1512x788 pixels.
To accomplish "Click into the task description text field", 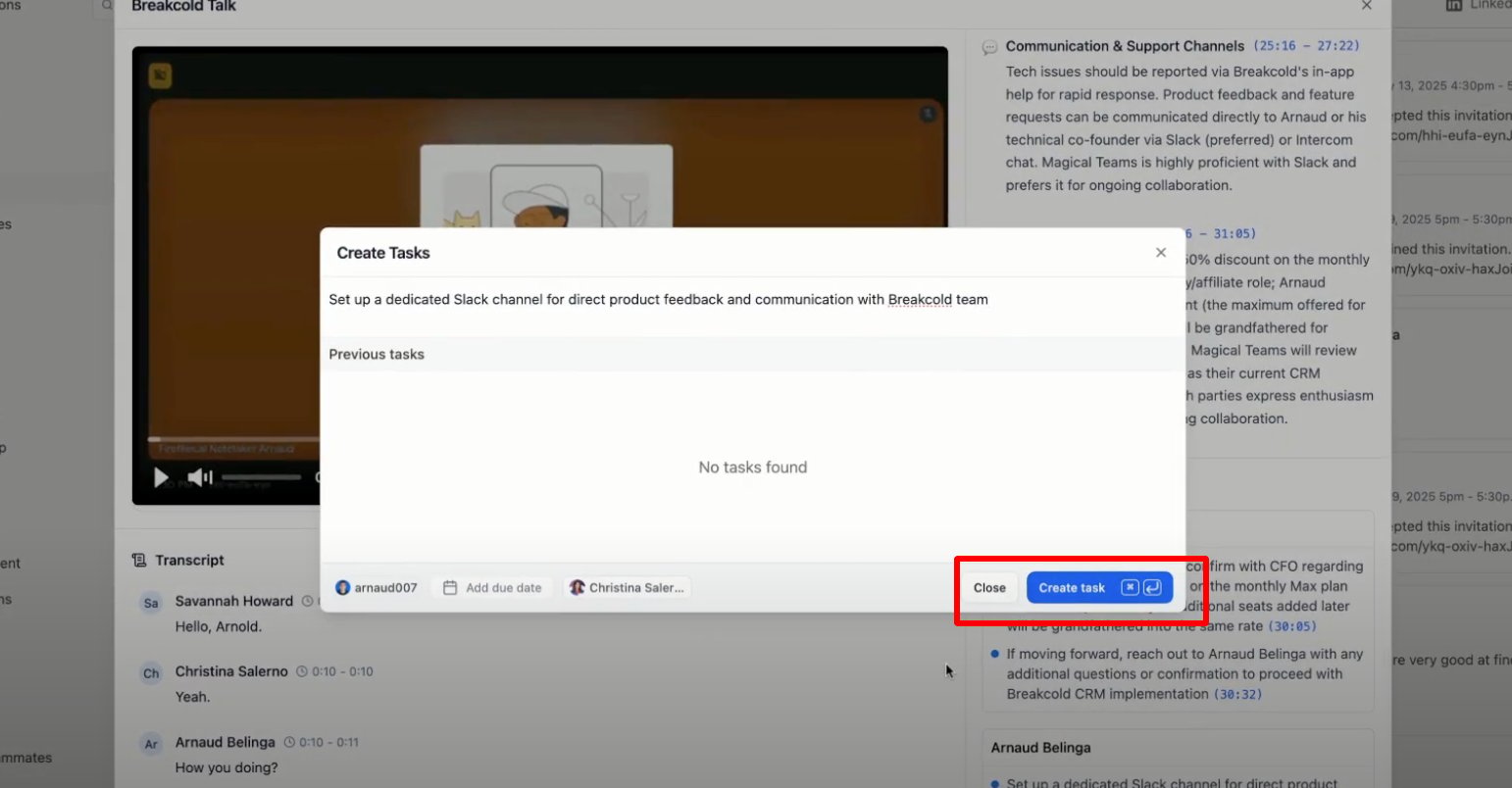I will pyautogui.click(x=752, y=300).
